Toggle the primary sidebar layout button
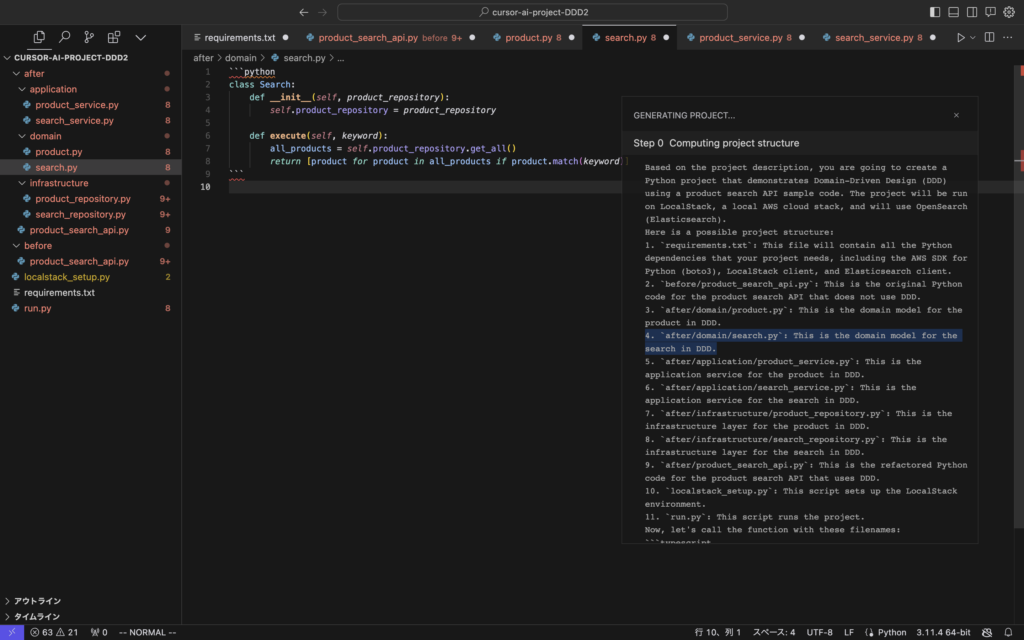 click(935, 12)
